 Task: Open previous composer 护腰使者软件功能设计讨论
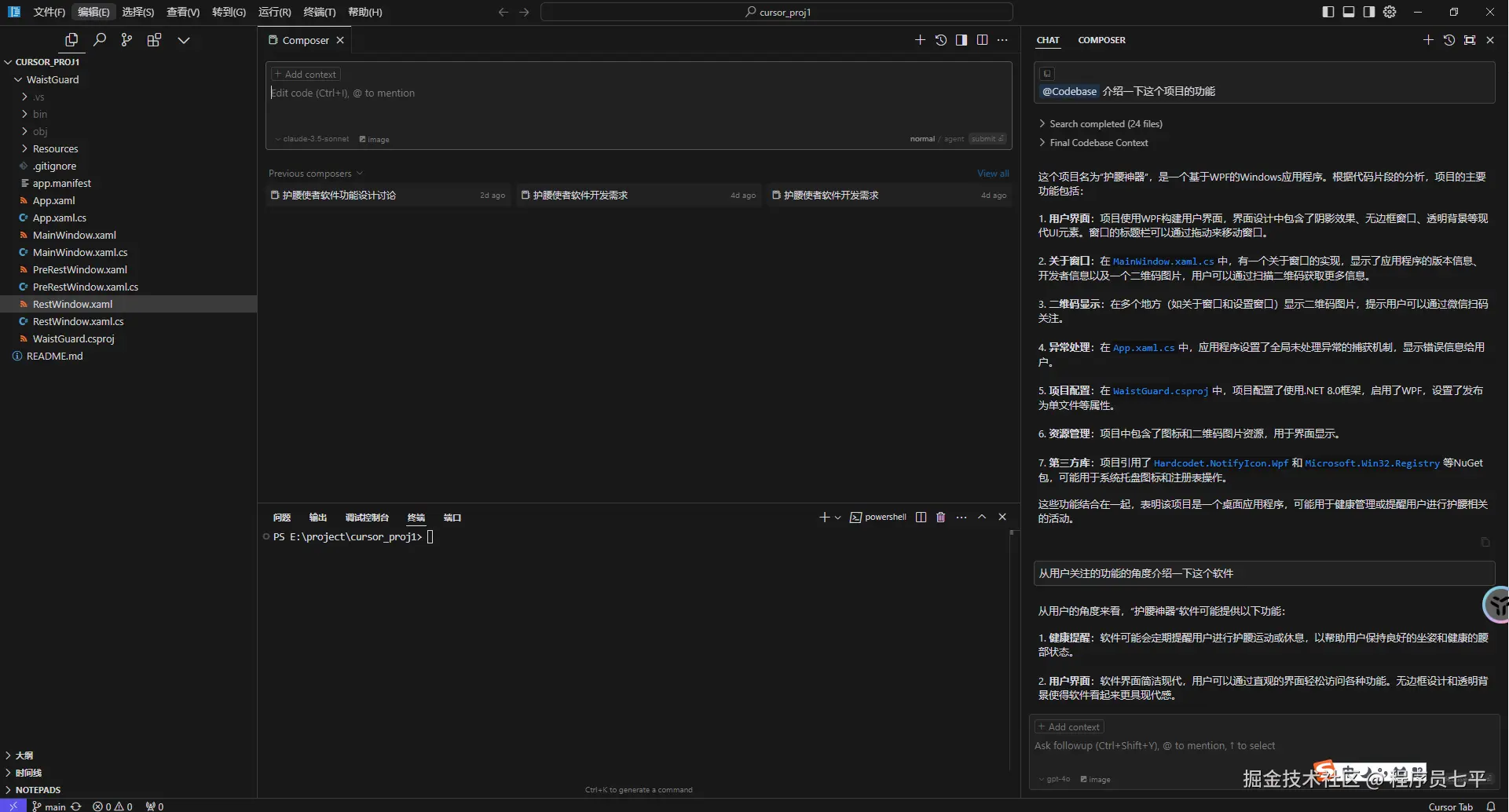pyautogui.click(x=389, y=196)
